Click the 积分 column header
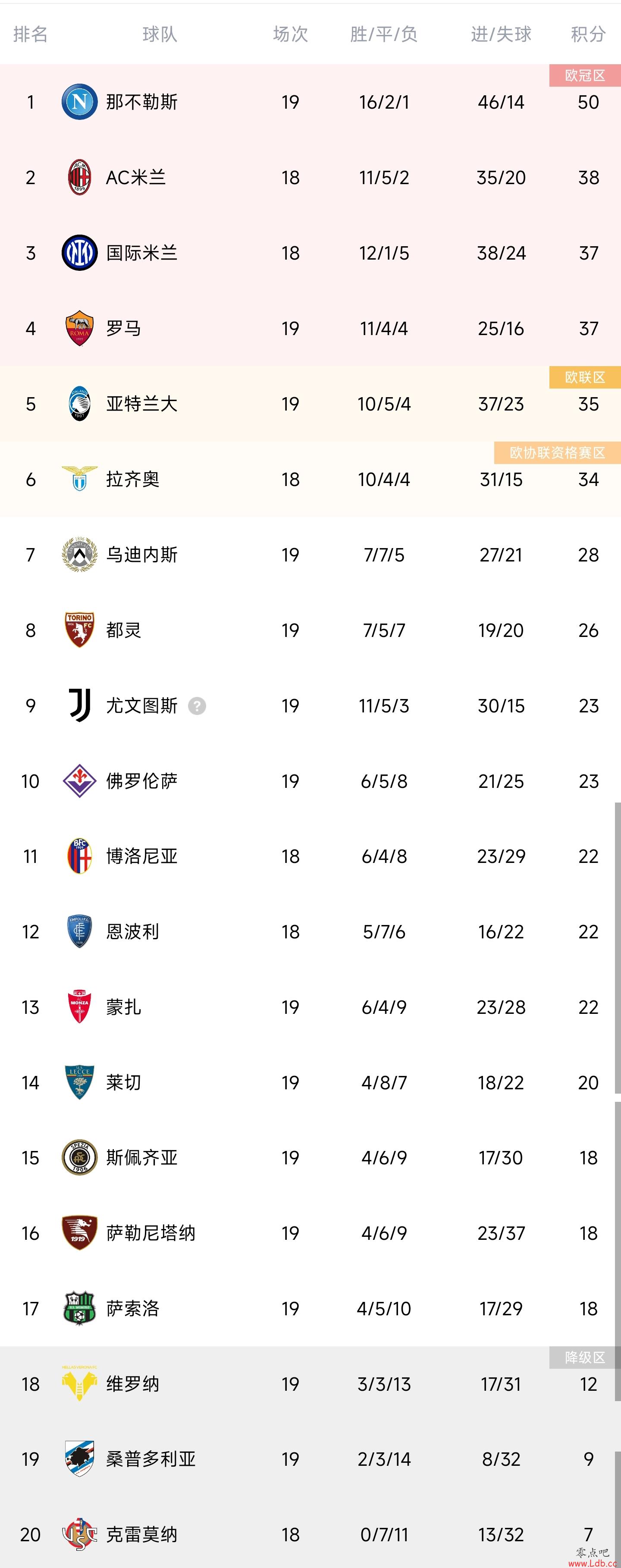621x1568 pixels. [x=588, y=34]
